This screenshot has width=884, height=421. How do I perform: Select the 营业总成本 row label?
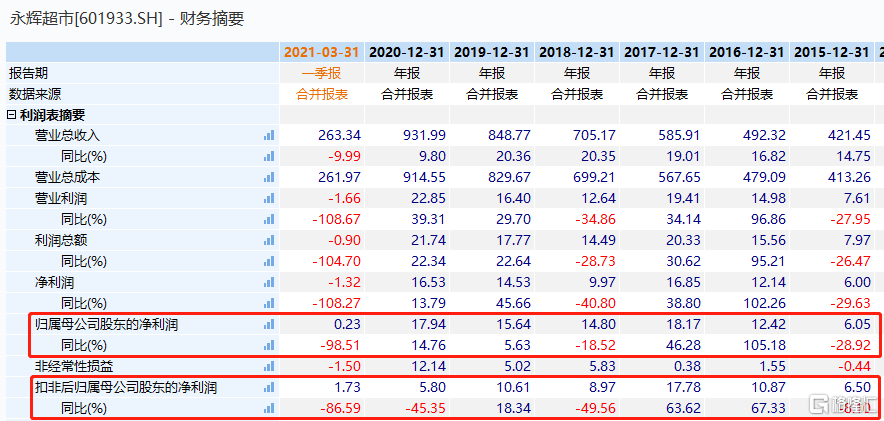[67, 178]
